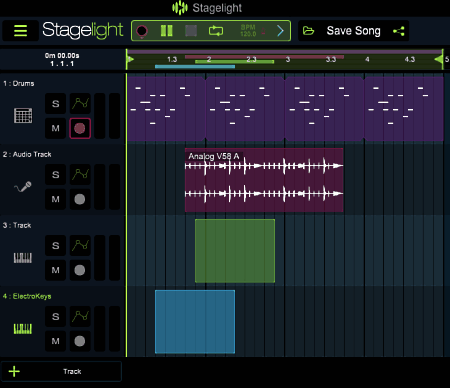The width and height of the screenshot is (450, 388).
Task: Click the loop start marker on the timeline
Action: [x=130, y=60]
